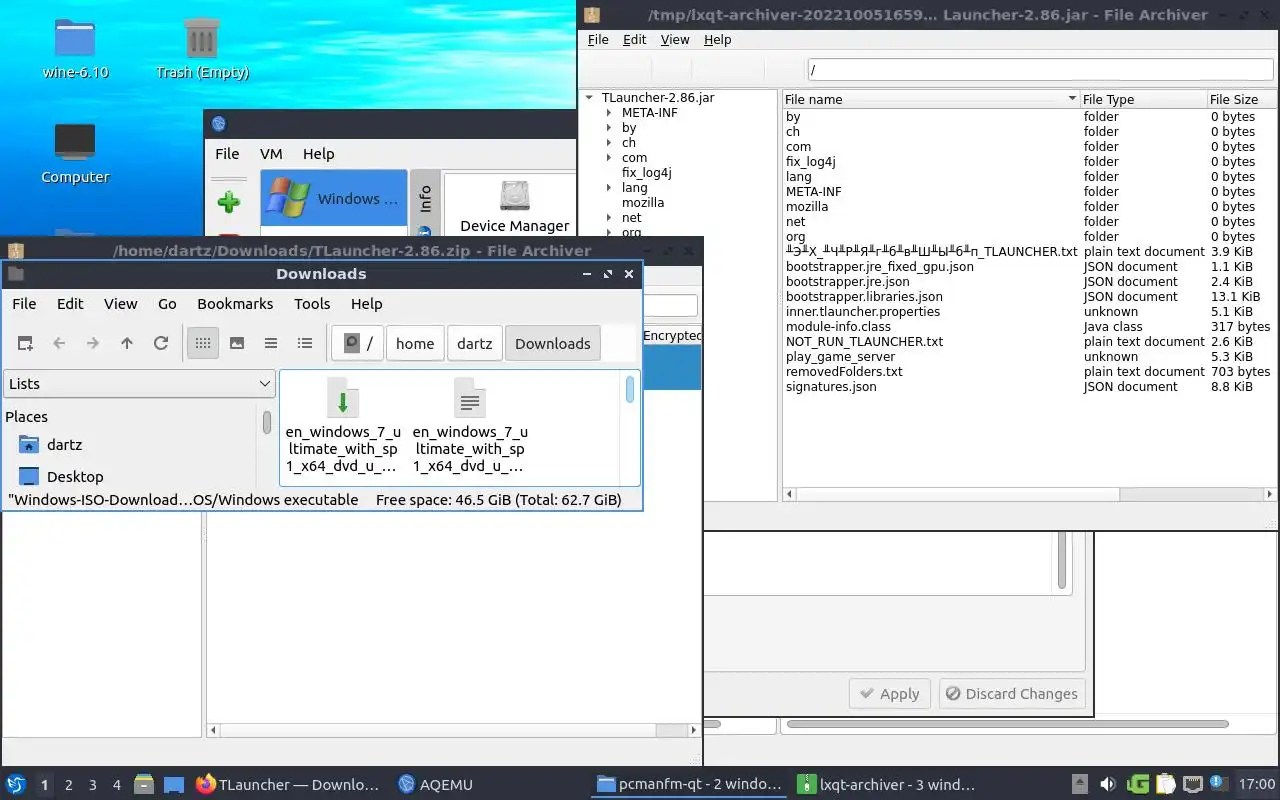
Task: Reload the Downloads folder view
Action: [x=161, y=343]
